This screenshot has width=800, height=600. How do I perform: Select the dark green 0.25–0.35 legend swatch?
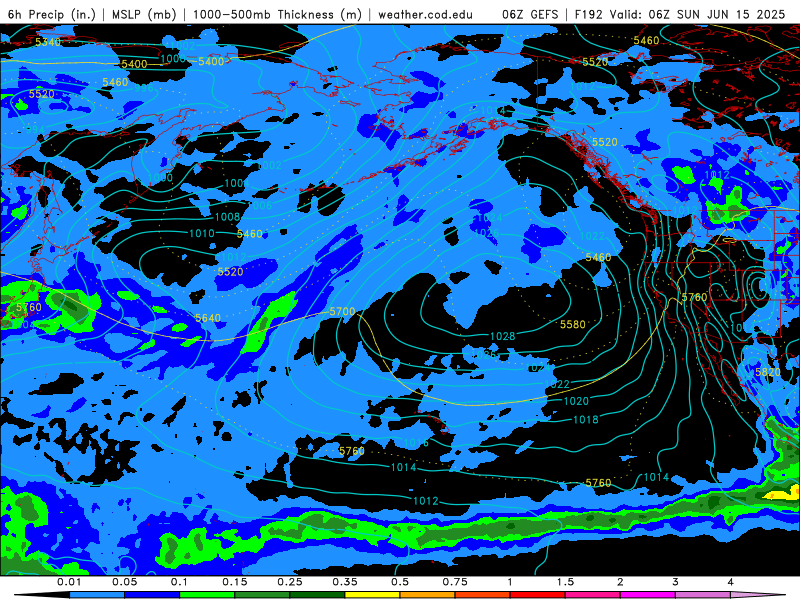pyautogui.click(x=317, y=595)
